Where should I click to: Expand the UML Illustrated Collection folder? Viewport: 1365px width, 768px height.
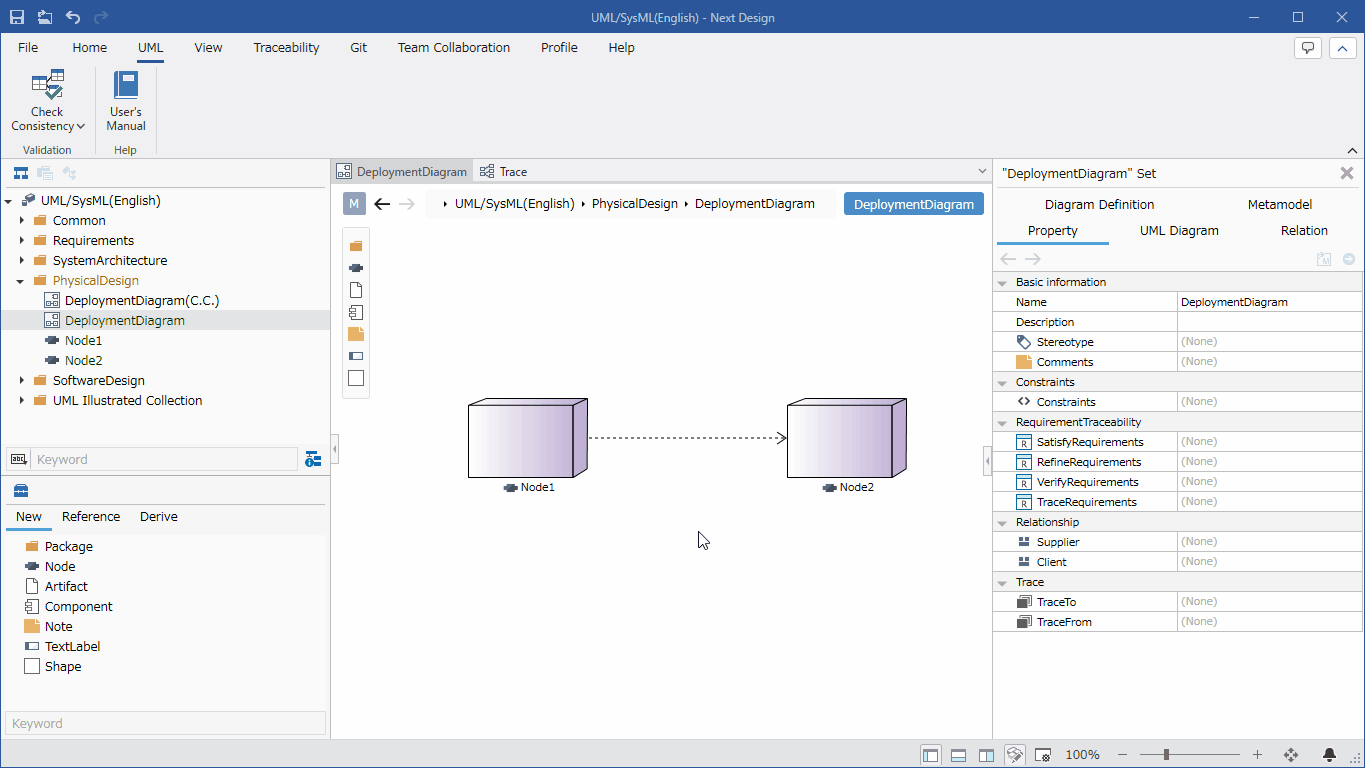[x=22, y=400]
